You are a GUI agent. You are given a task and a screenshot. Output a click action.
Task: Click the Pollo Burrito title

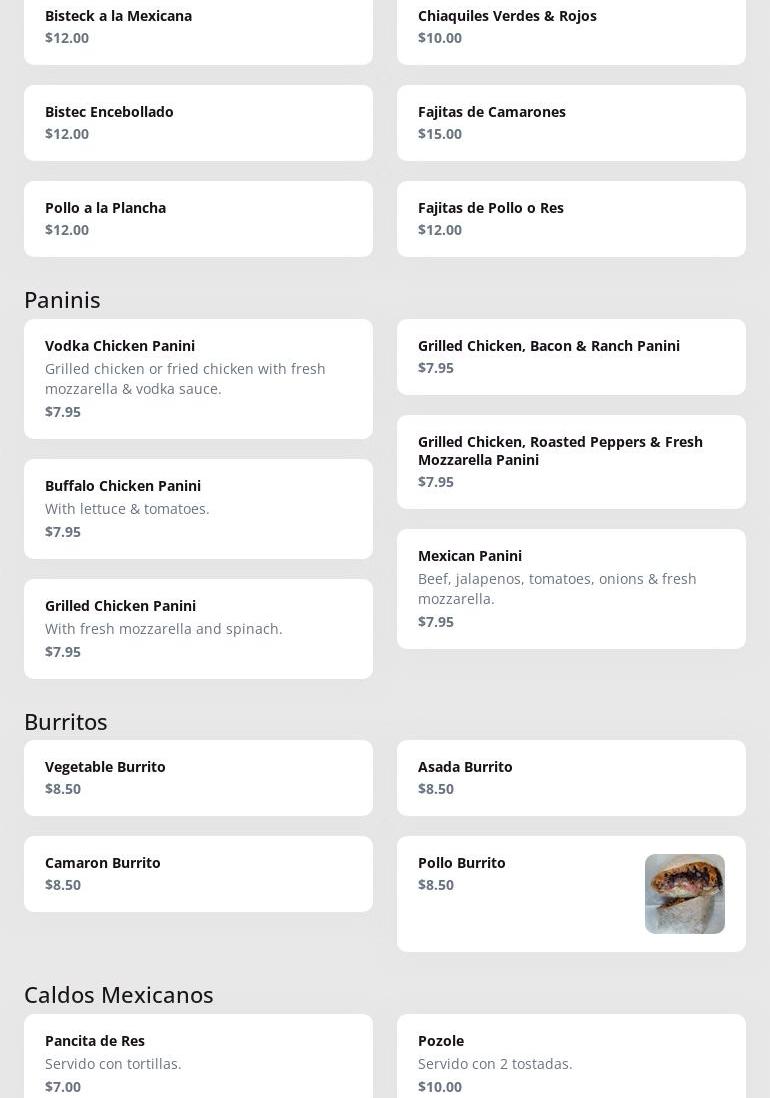462,862
